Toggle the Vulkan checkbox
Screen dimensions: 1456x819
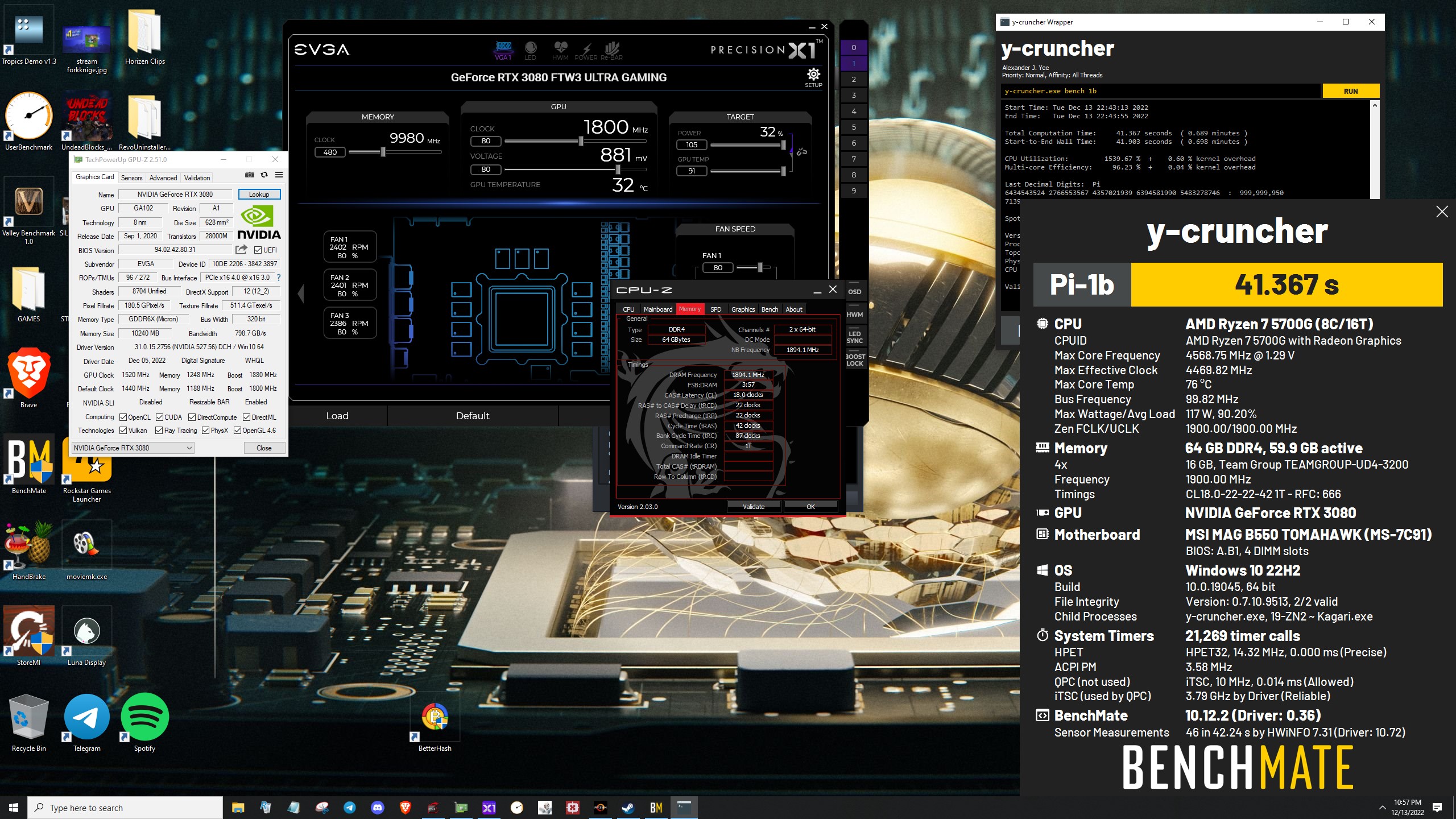[x=123, y=431]
